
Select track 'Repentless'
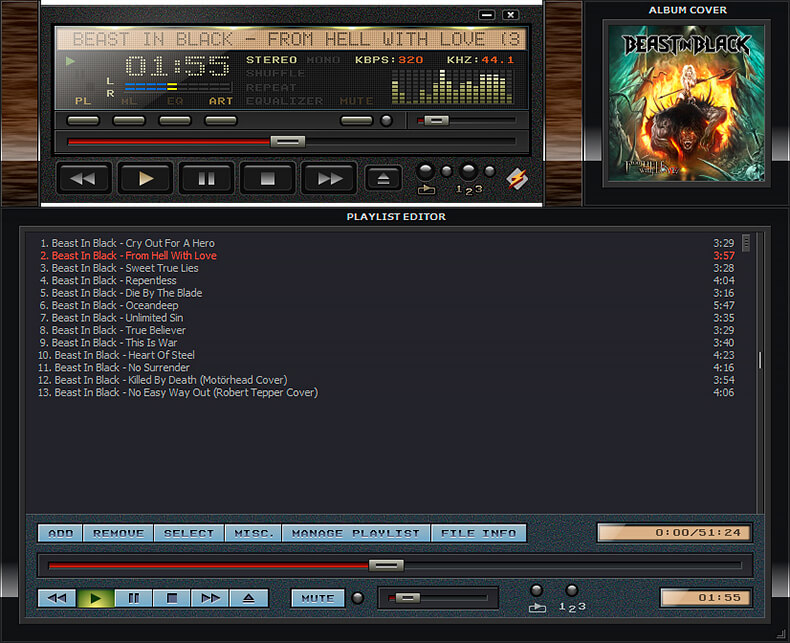(x=387, y=280)
